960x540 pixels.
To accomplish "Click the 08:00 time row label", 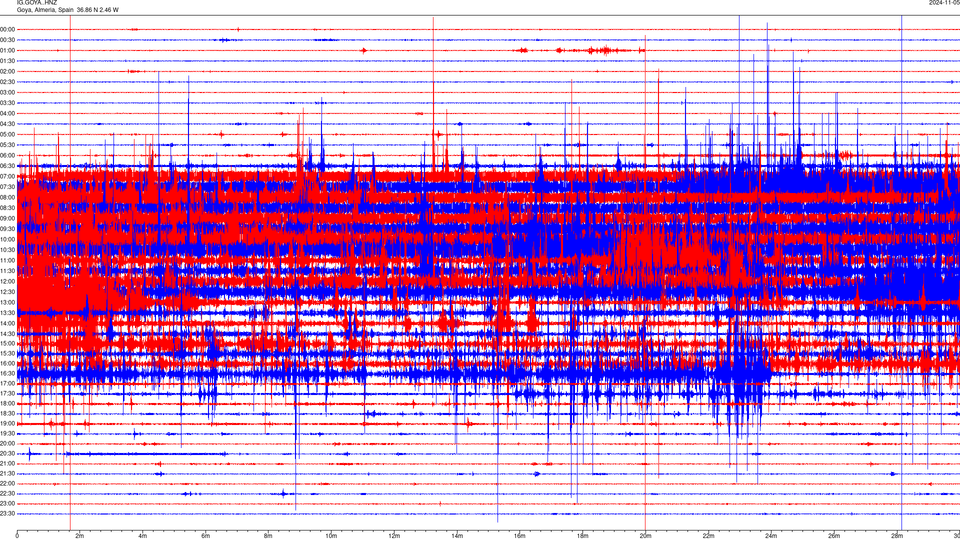I will [x=7, y=197].
